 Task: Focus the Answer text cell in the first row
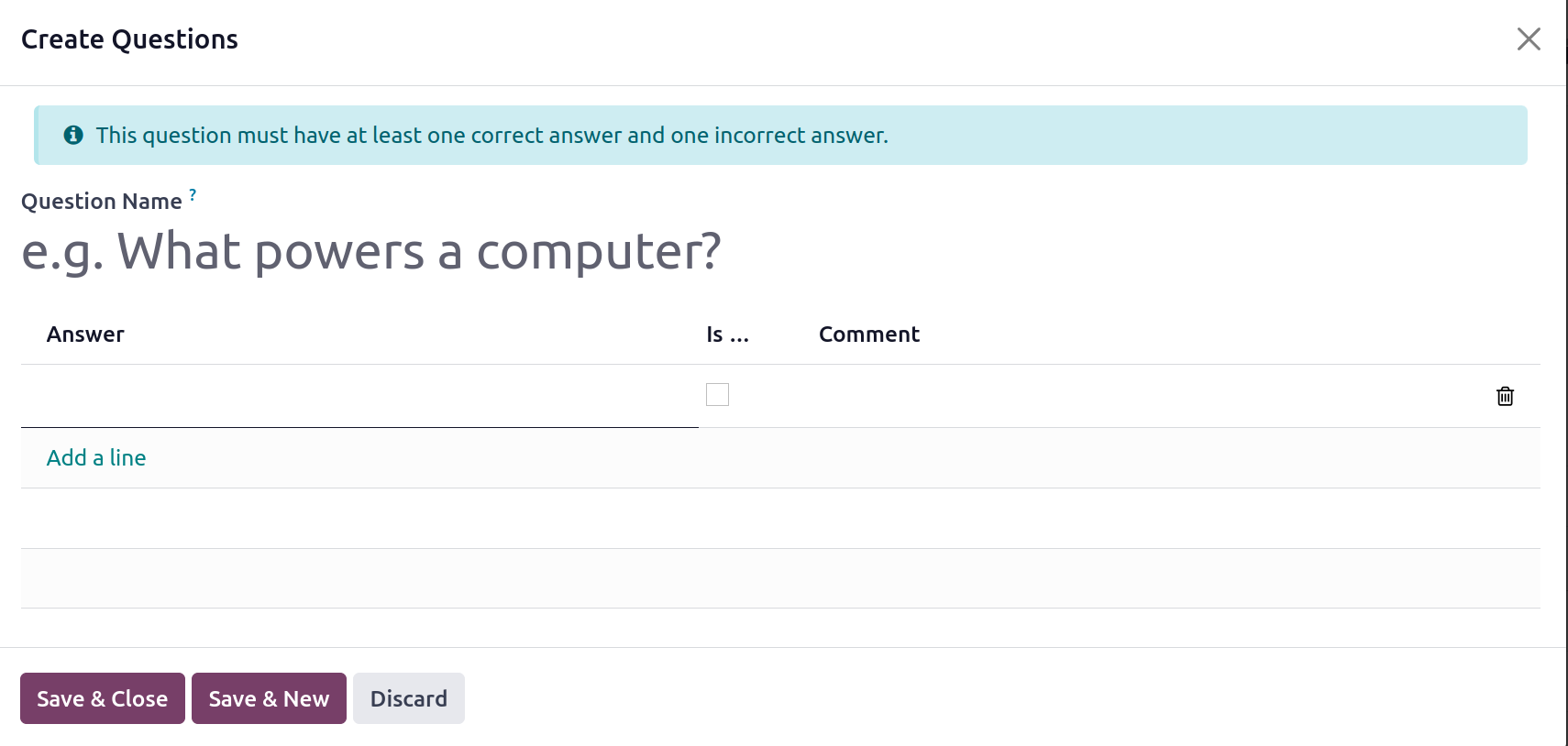tap(359, 396)
